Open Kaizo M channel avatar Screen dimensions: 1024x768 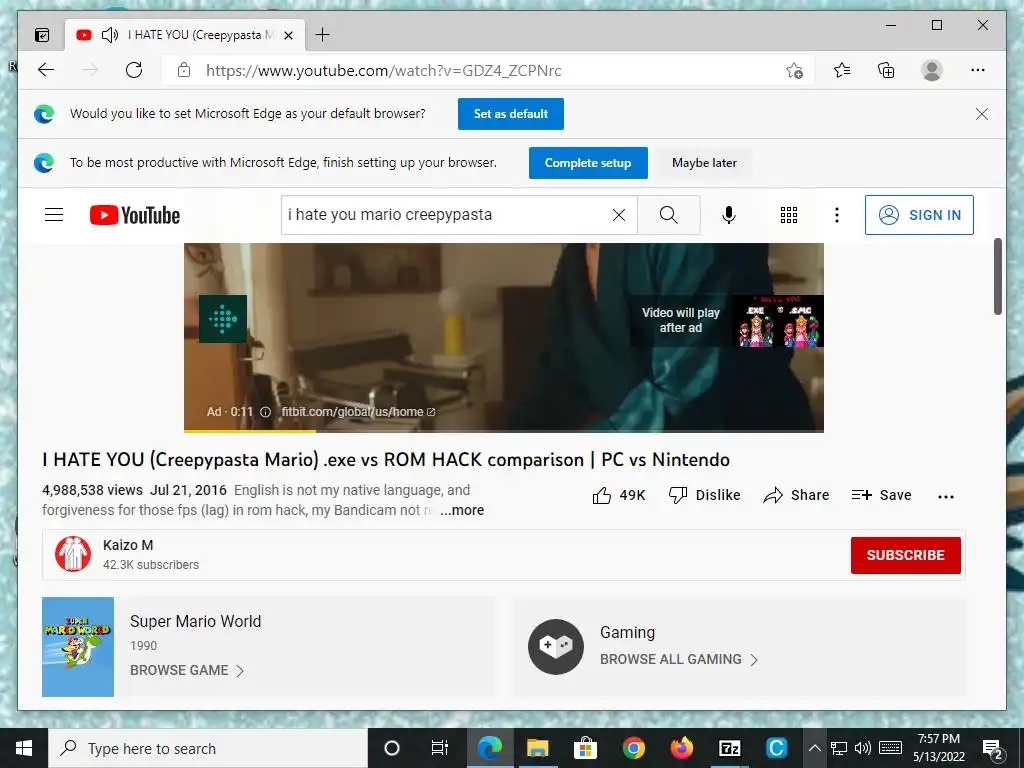[72, 554]
